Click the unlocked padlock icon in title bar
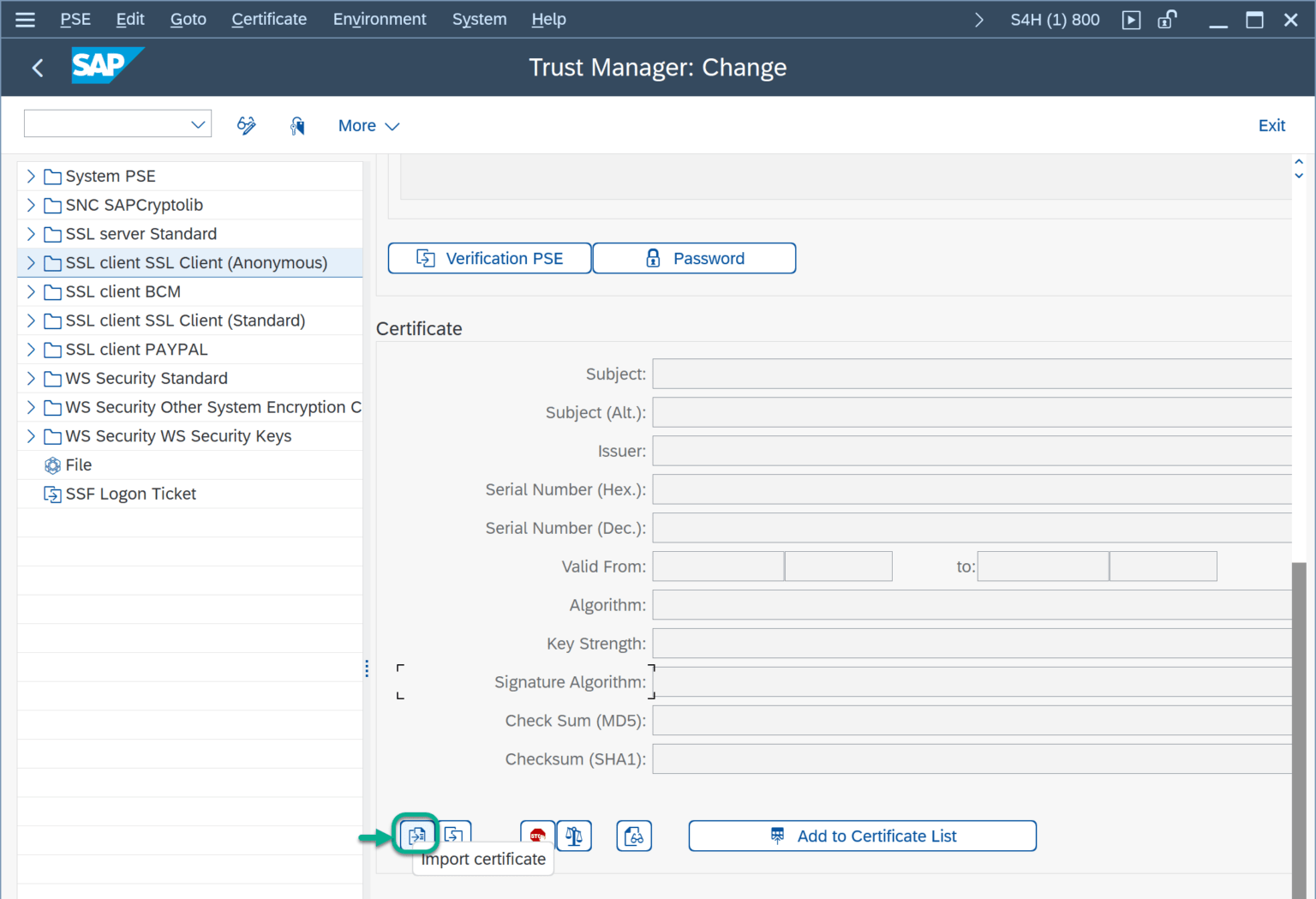The width and height of the screenshot is (1316, 899). 1167,20
